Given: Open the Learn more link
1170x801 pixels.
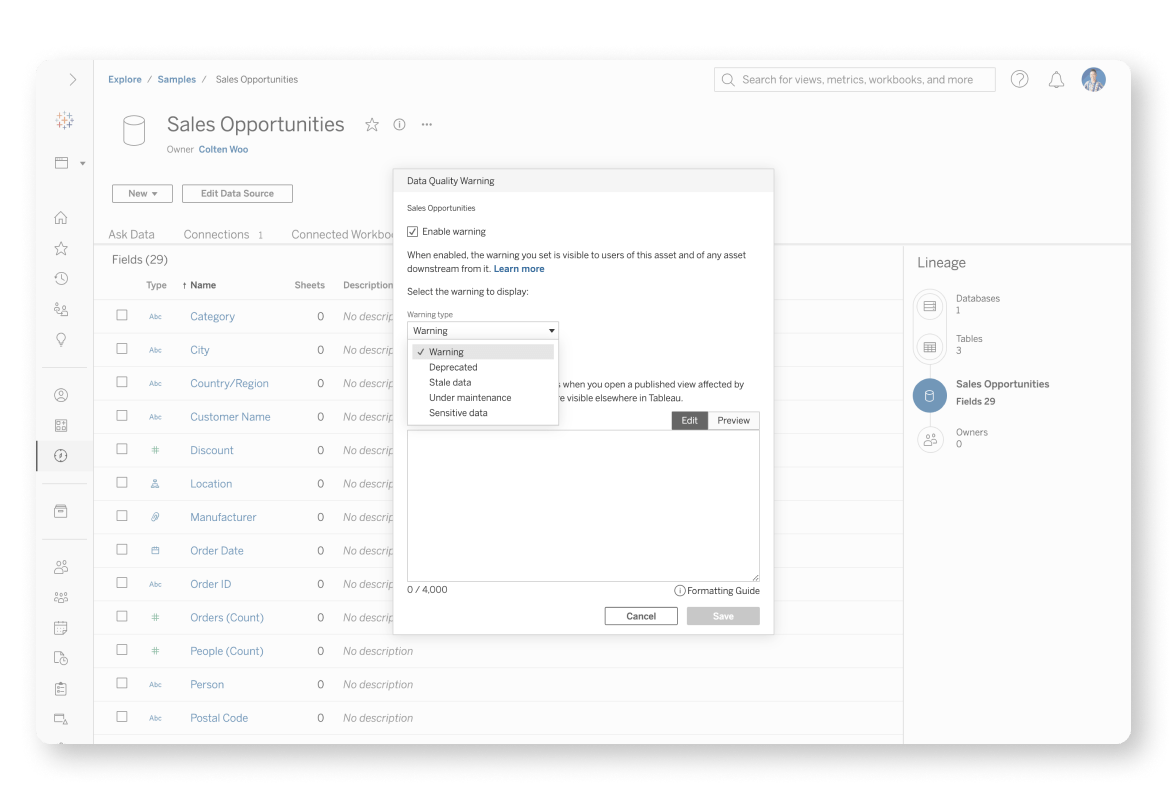Looking at the screenshot, I should (519, 269).
